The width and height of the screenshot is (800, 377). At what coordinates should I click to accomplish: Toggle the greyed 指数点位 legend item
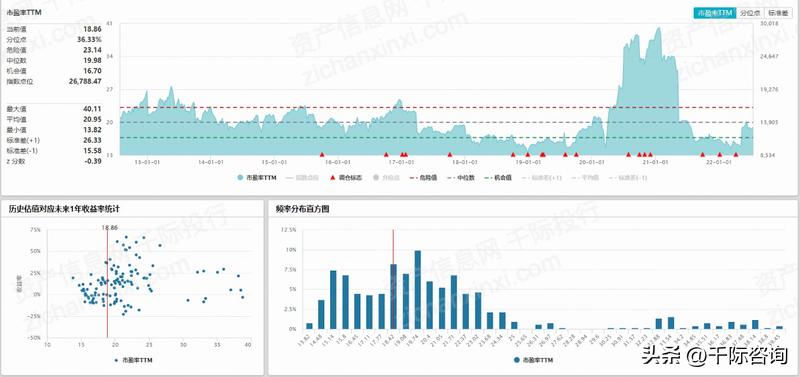[302, 178]
